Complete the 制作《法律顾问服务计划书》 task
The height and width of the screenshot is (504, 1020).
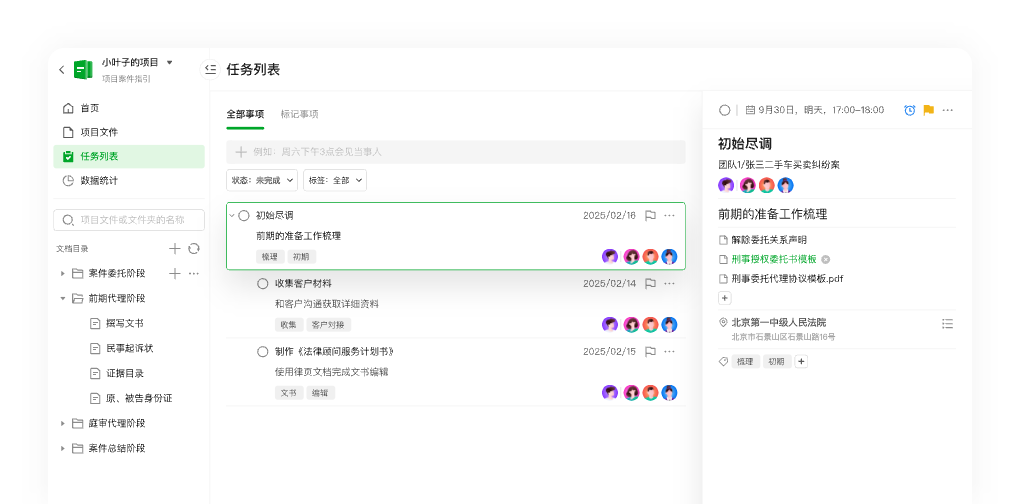(x=263, y=352)
